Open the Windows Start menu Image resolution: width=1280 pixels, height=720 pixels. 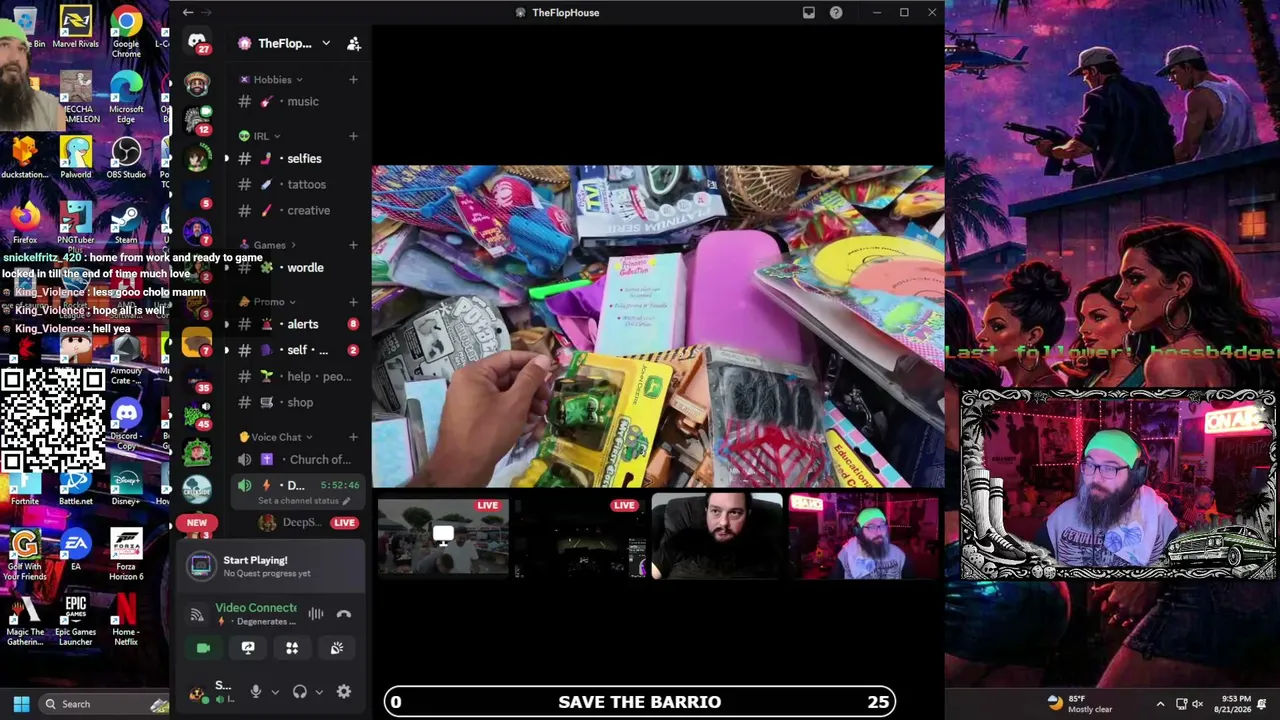(21, 704)
